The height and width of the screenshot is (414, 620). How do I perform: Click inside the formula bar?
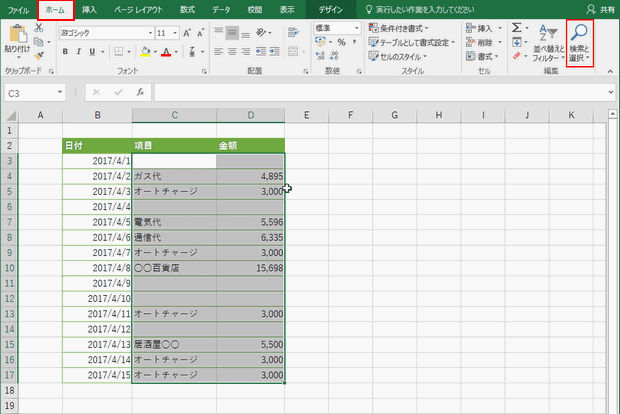[x=380, y=93]
